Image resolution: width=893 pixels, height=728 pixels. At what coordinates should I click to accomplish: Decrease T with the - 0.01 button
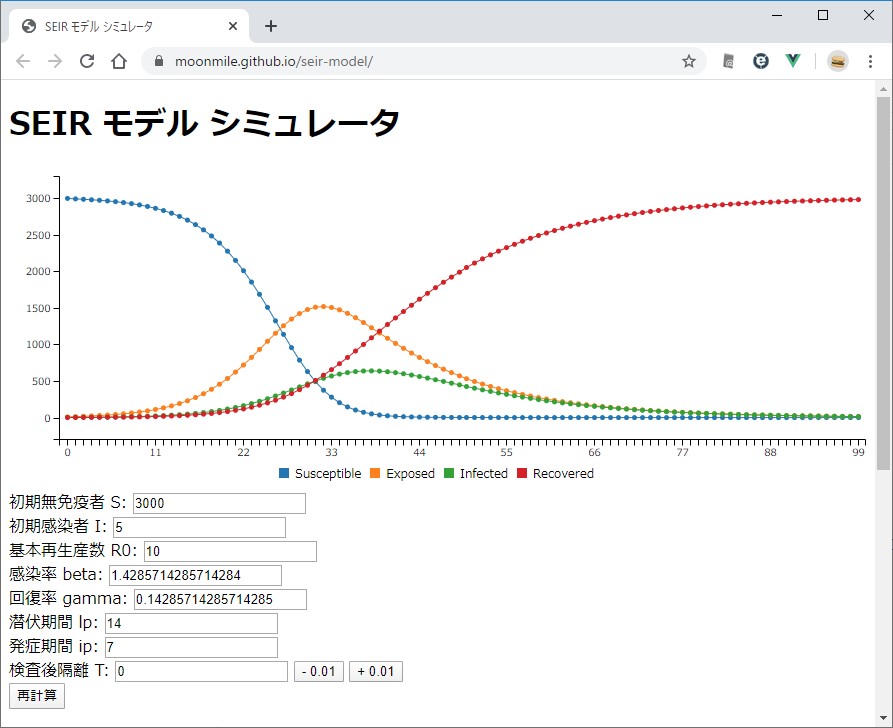point(319,671)
